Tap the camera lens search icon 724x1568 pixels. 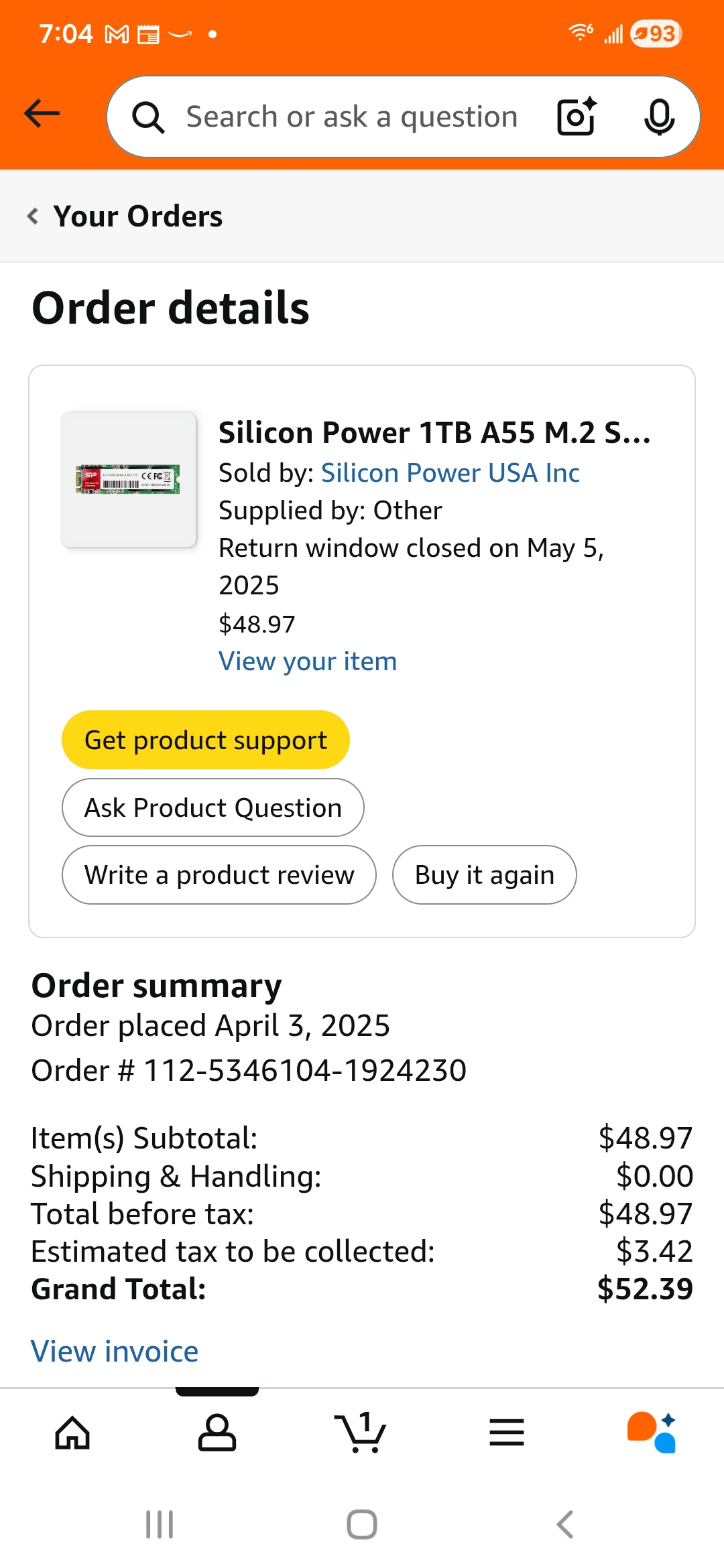click(x=577, y=117)
